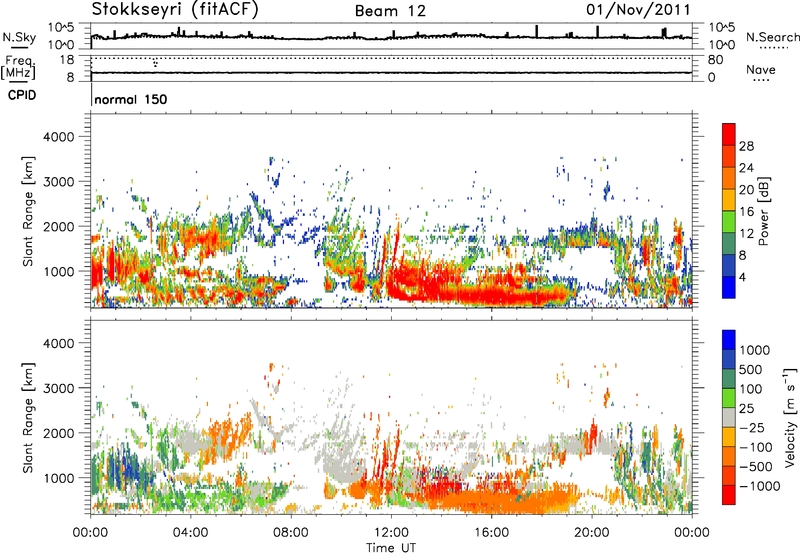800x554 pixels.
Task: Click the 16:00 time tick label
Action: (491, 533)
